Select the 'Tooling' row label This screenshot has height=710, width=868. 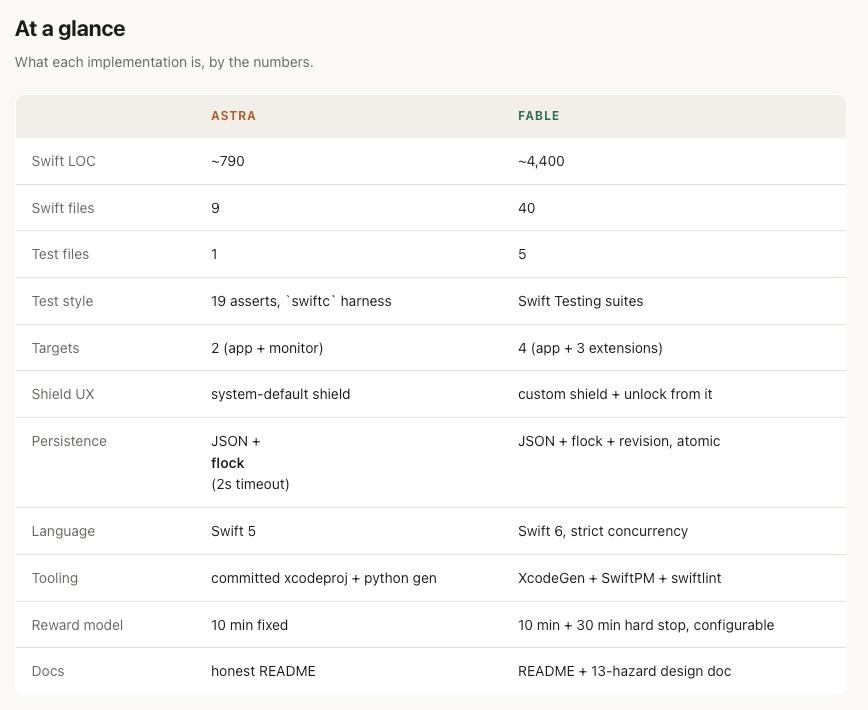click(55, 578)
